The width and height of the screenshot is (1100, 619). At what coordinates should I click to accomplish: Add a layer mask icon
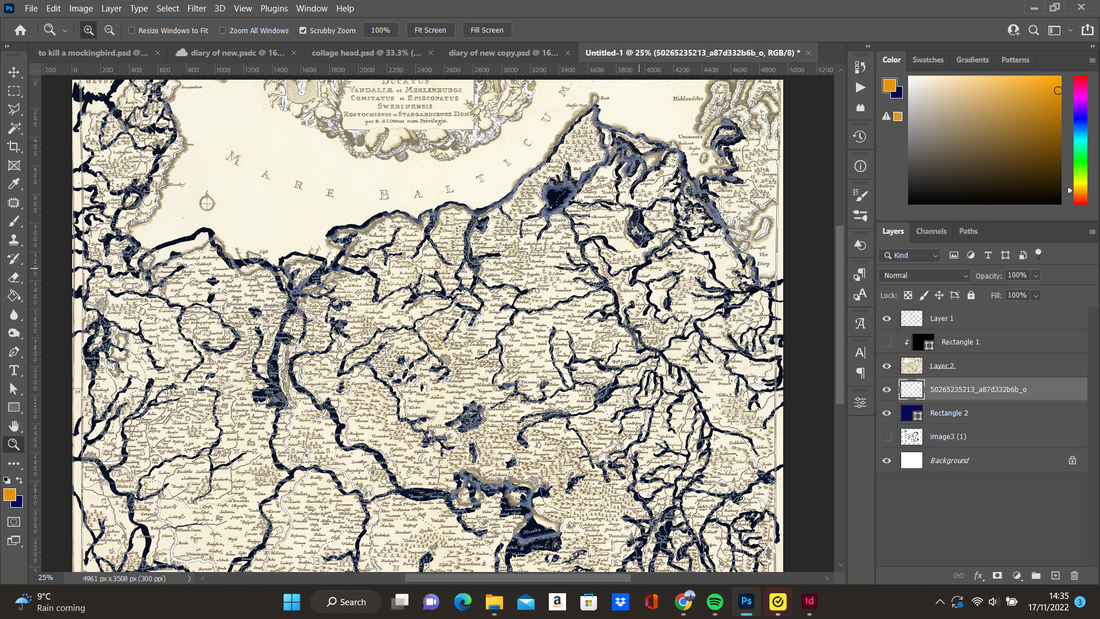[997, 575]
